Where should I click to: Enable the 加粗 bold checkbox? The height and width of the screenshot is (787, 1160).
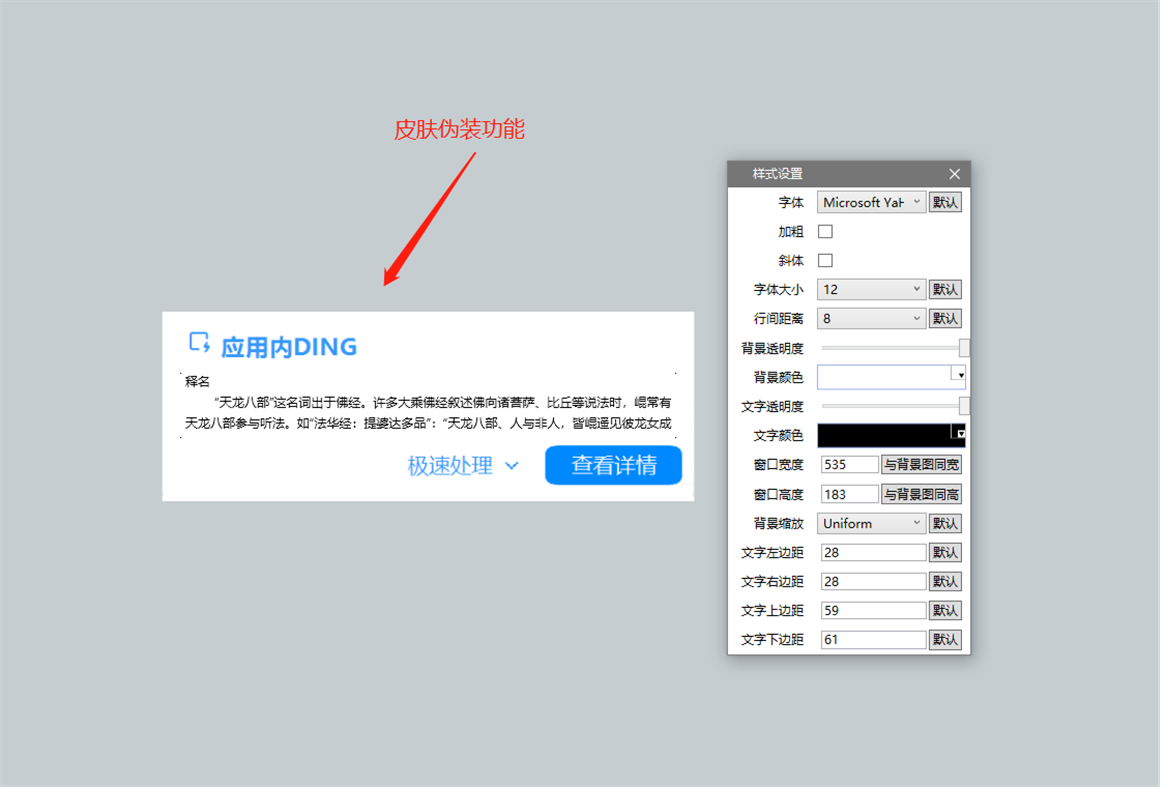[825, 231]
